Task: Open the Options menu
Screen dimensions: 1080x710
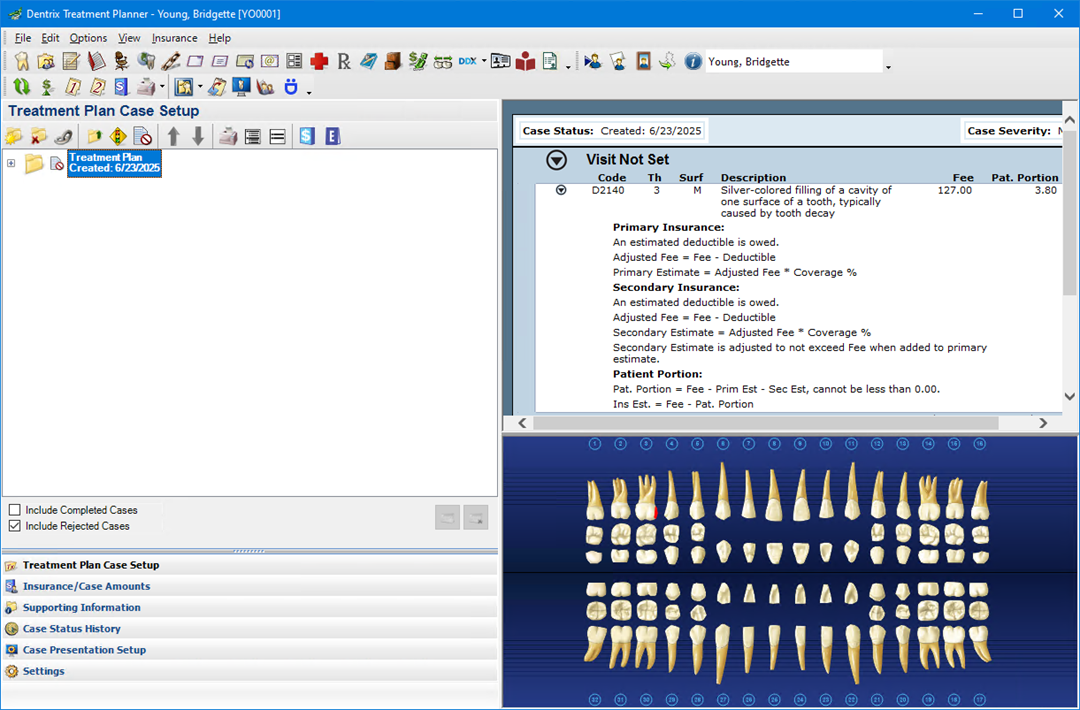Action: pyautogui.click(x=88, y=38)
